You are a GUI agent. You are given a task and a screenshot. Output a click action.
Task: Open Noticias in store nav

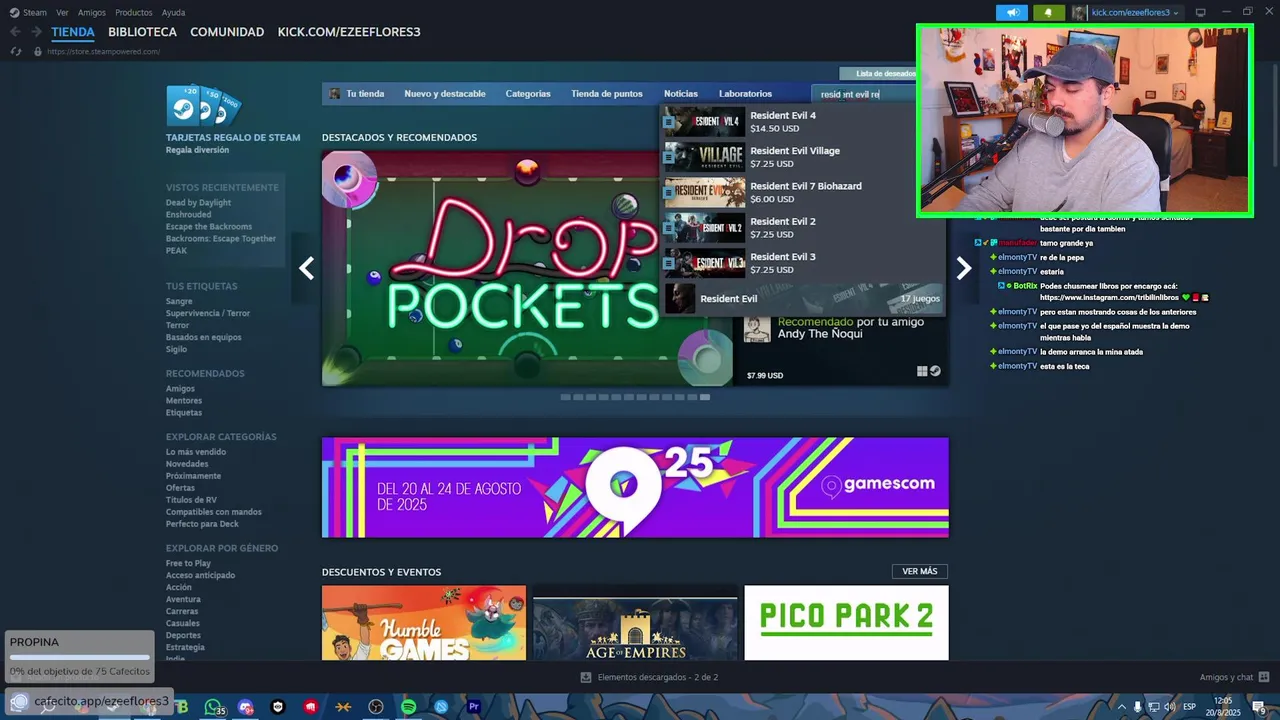(681, 94)
